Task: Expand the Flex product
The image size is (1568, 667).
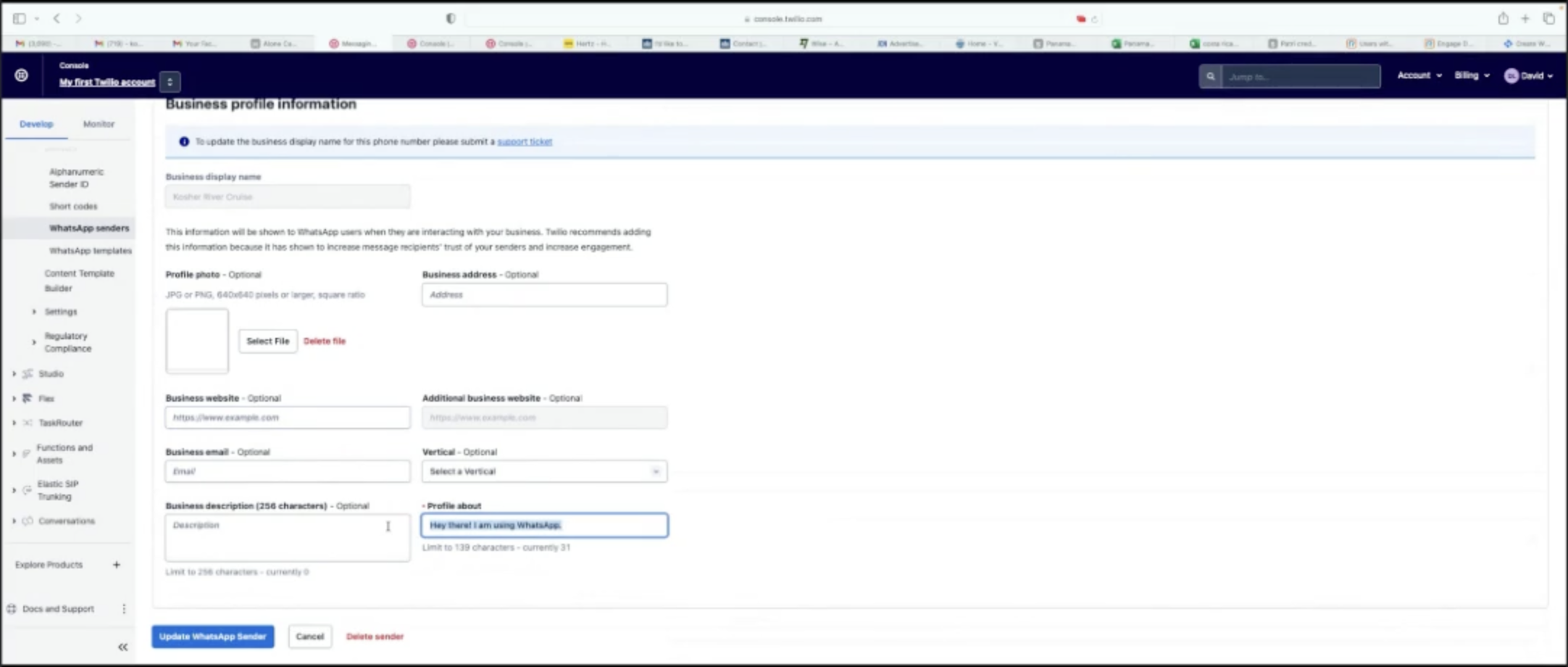Action: click(14, 398)
